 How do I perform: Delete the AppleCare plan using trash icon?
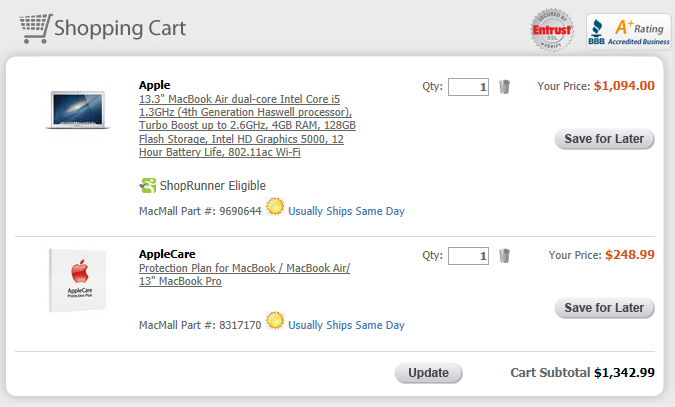504,256
